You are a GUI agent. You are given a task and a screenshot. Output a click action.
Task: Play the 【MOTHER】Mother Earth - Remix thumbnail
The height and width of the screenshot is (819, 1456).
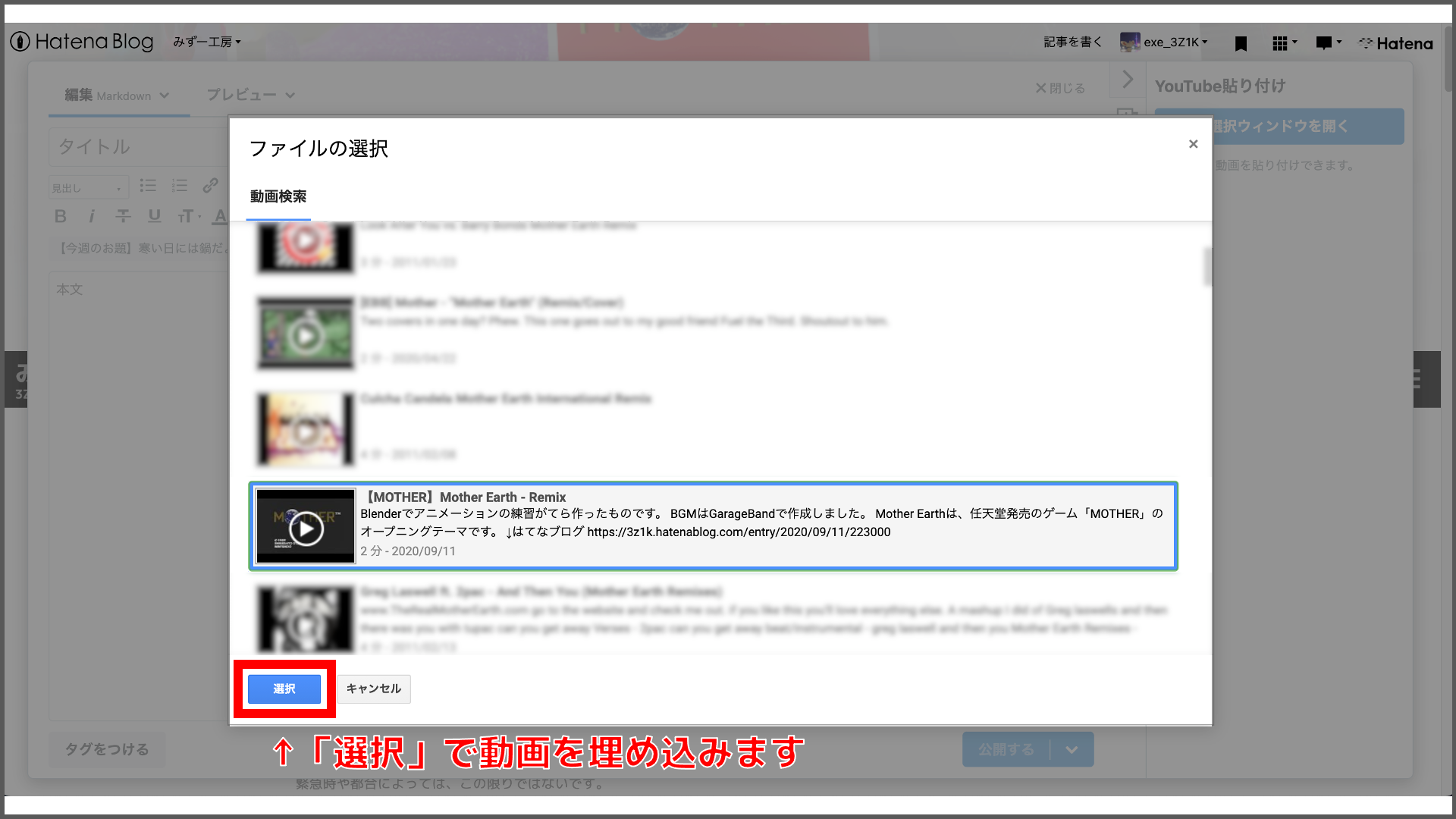306,526
